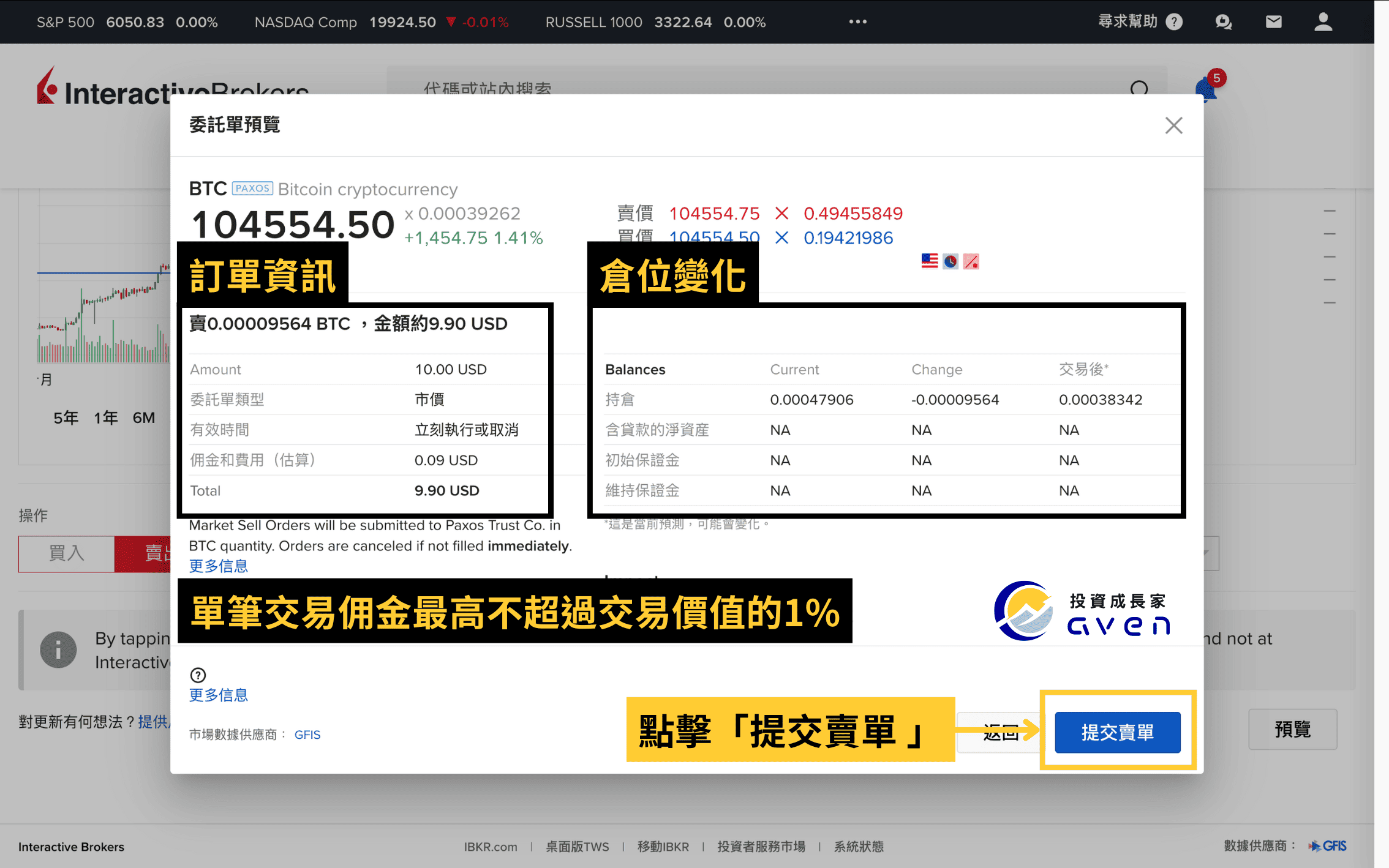Click the RUSSELL 1000 ticker

coord(655,22)
